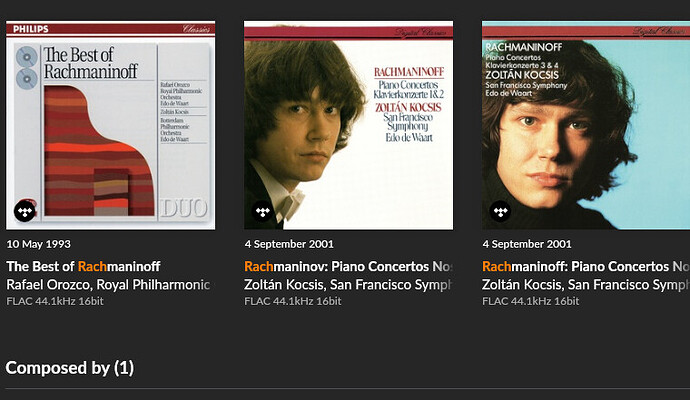This screenshot has width=690, height=400.
Task: Click Tidal icon on Best of Rachmaninoff cover
Action: pyautogui.click(x=25, y=211)
